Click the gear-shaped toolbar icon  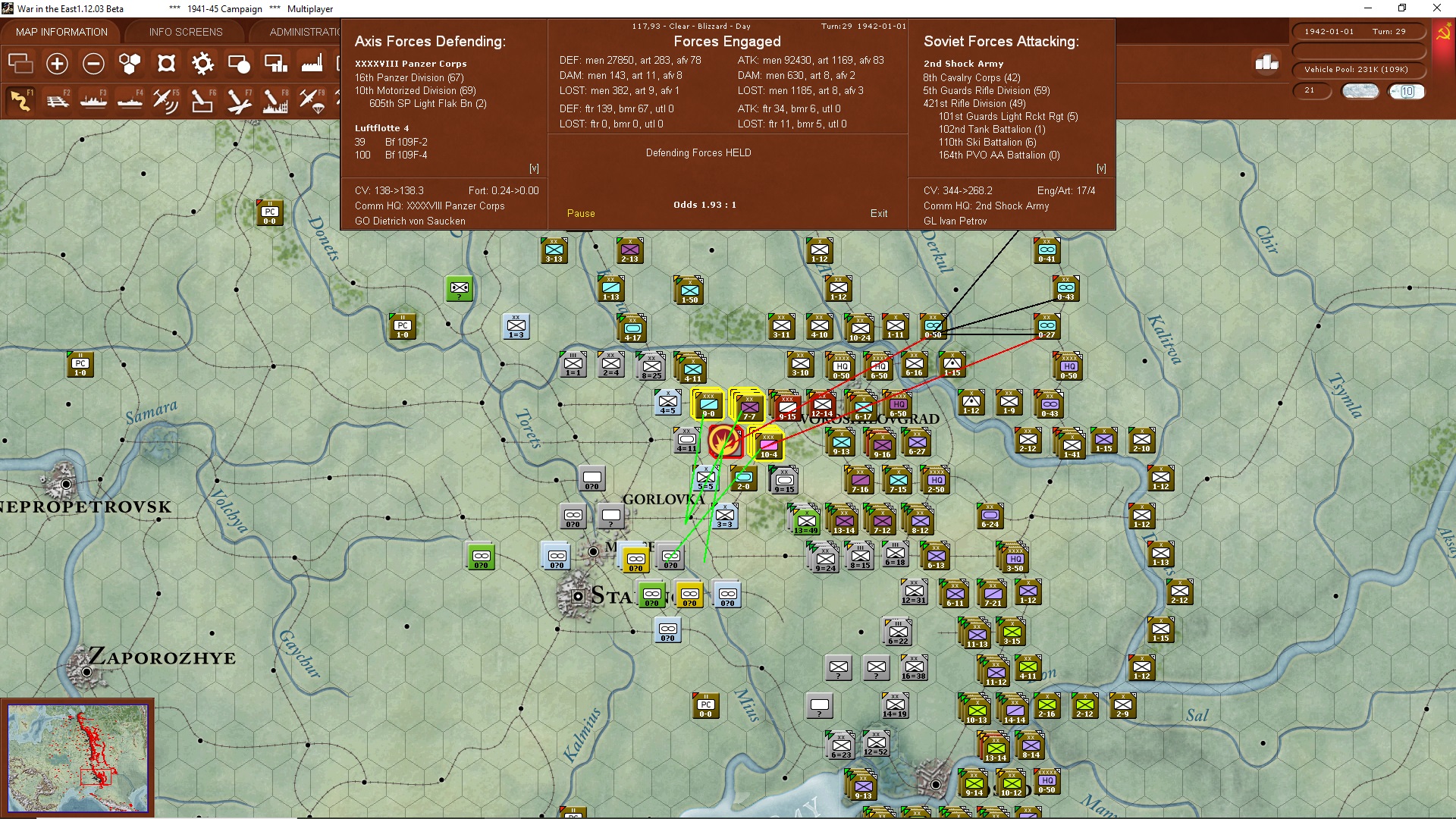[202, 64]
